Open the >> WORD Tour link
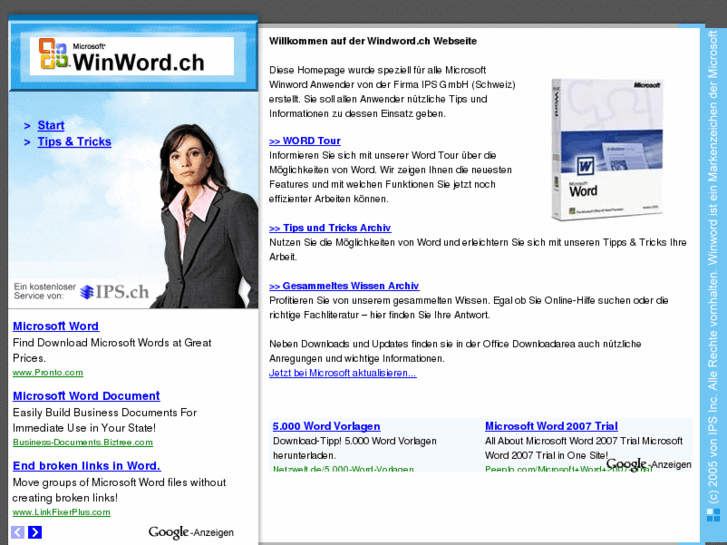 coord(305,141)
